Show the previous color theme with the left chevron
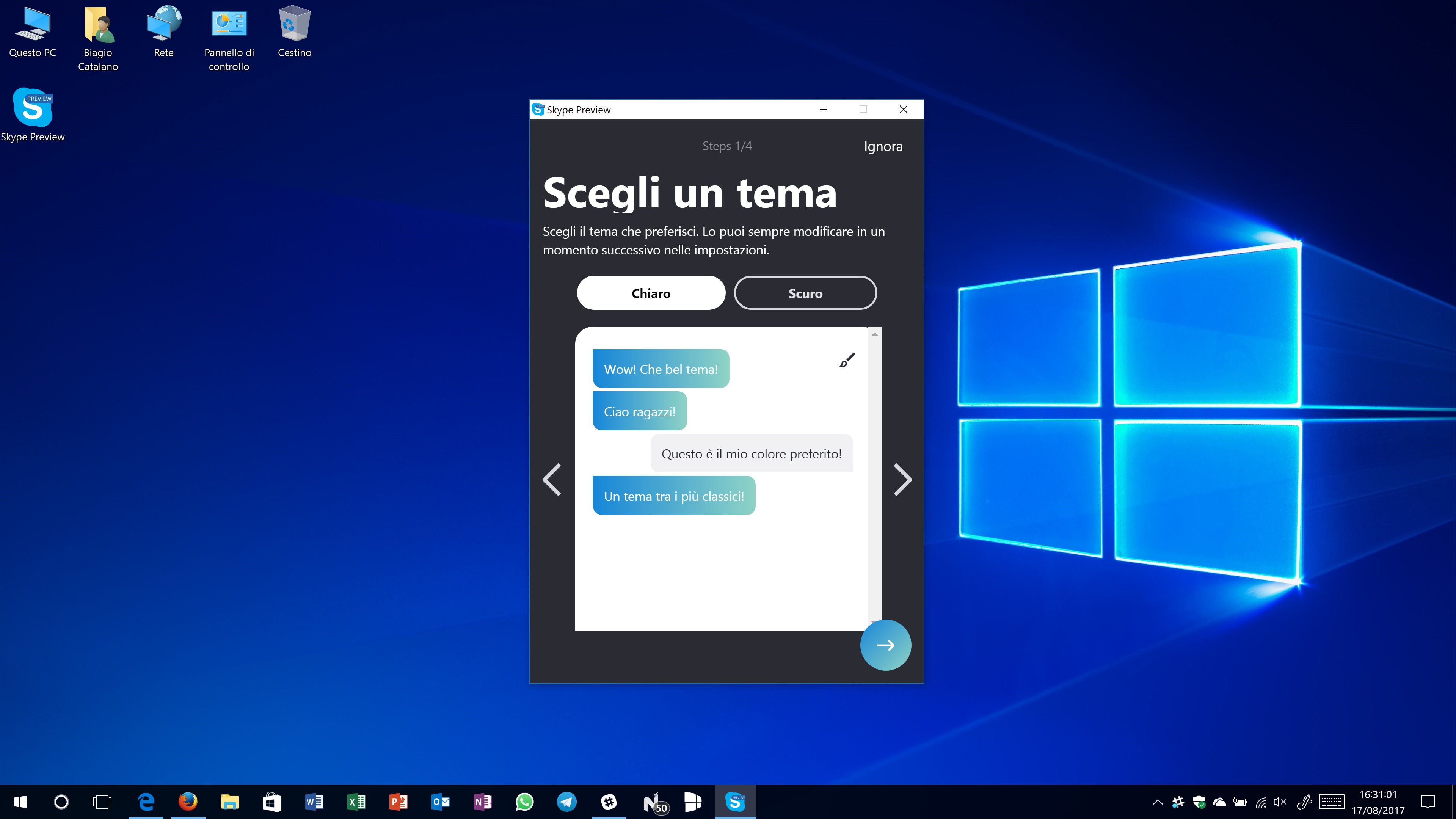Screen dimensions: 1456x819 click(552, 480)
